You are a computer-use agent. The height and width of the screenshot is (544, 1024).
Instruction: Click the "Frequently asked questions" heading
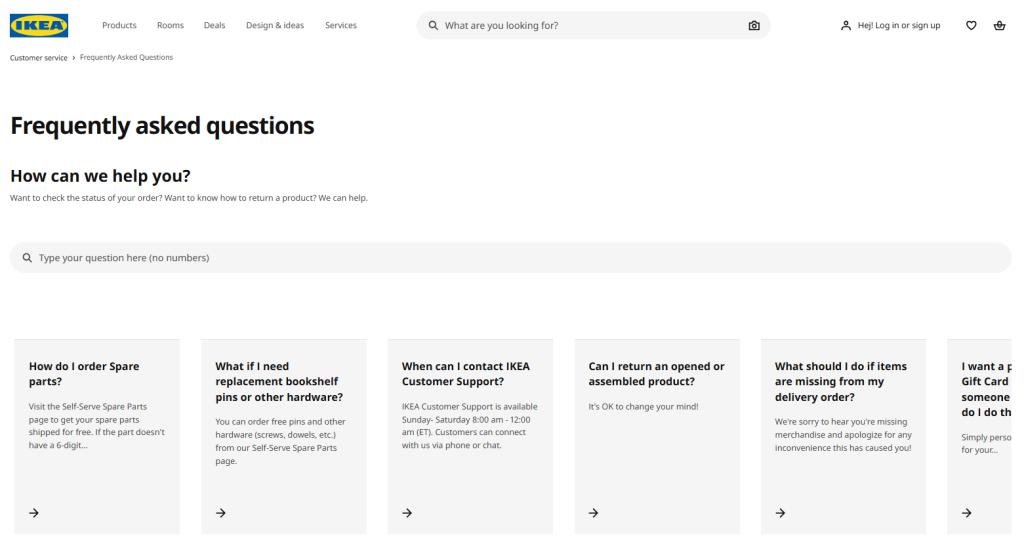click(162, 125)
